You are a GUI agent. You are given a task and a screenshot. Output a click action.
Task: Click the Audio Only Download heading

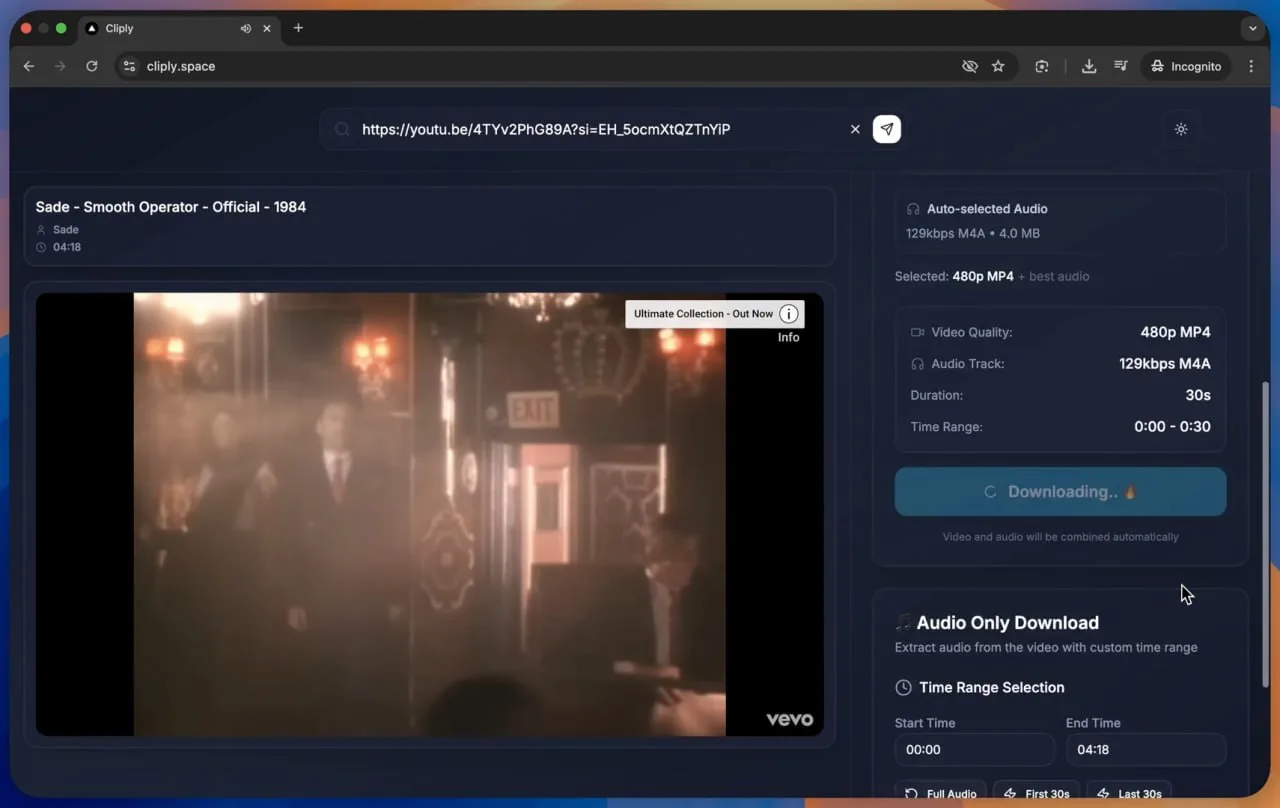pyautogui.click(x=1008, y=623)
